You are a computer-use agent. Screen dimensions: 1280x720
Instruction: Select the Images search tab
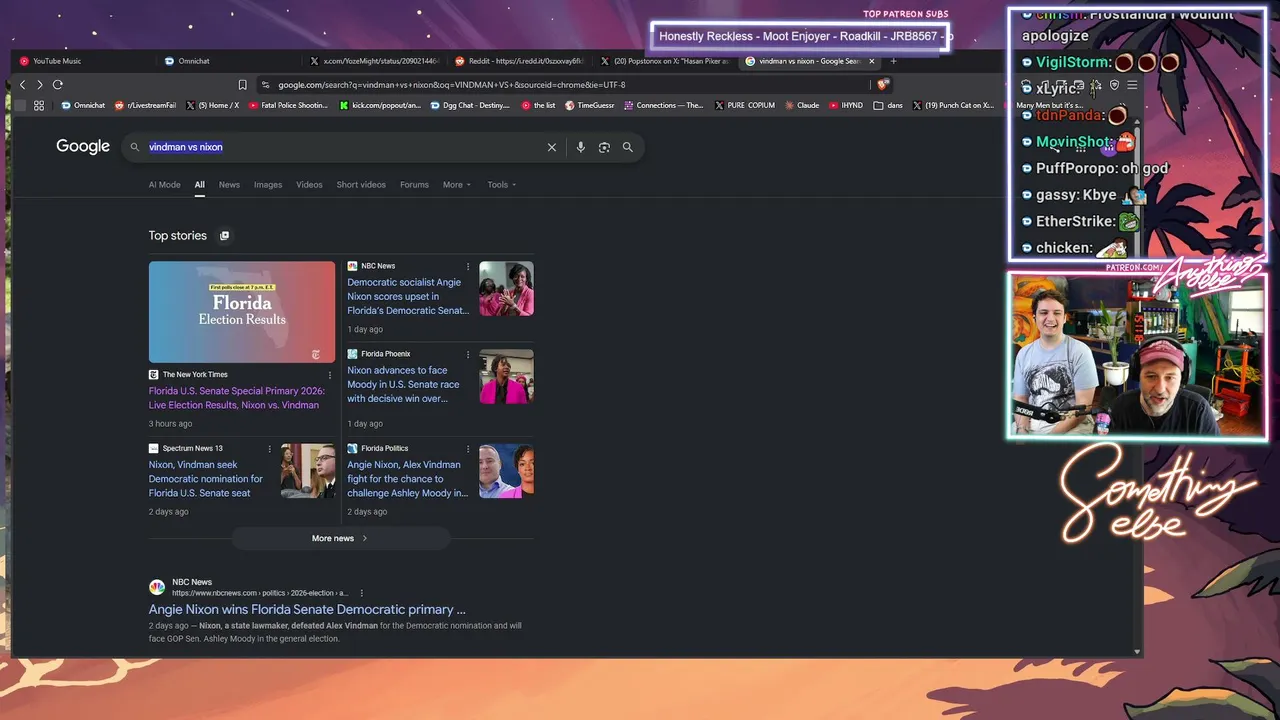point(268,185)
